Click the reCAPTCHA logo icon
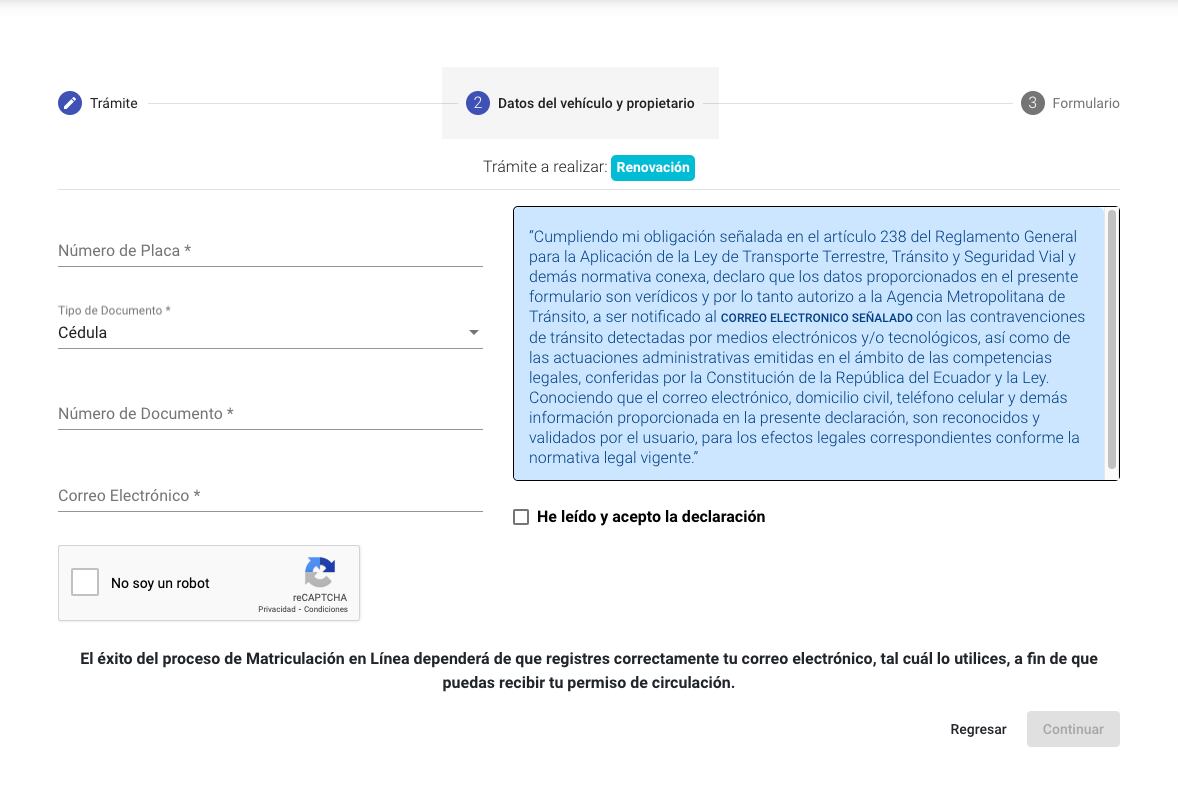Image resolution: width=1178 pixels, height=788 pixels. click(x=319, y=573)
